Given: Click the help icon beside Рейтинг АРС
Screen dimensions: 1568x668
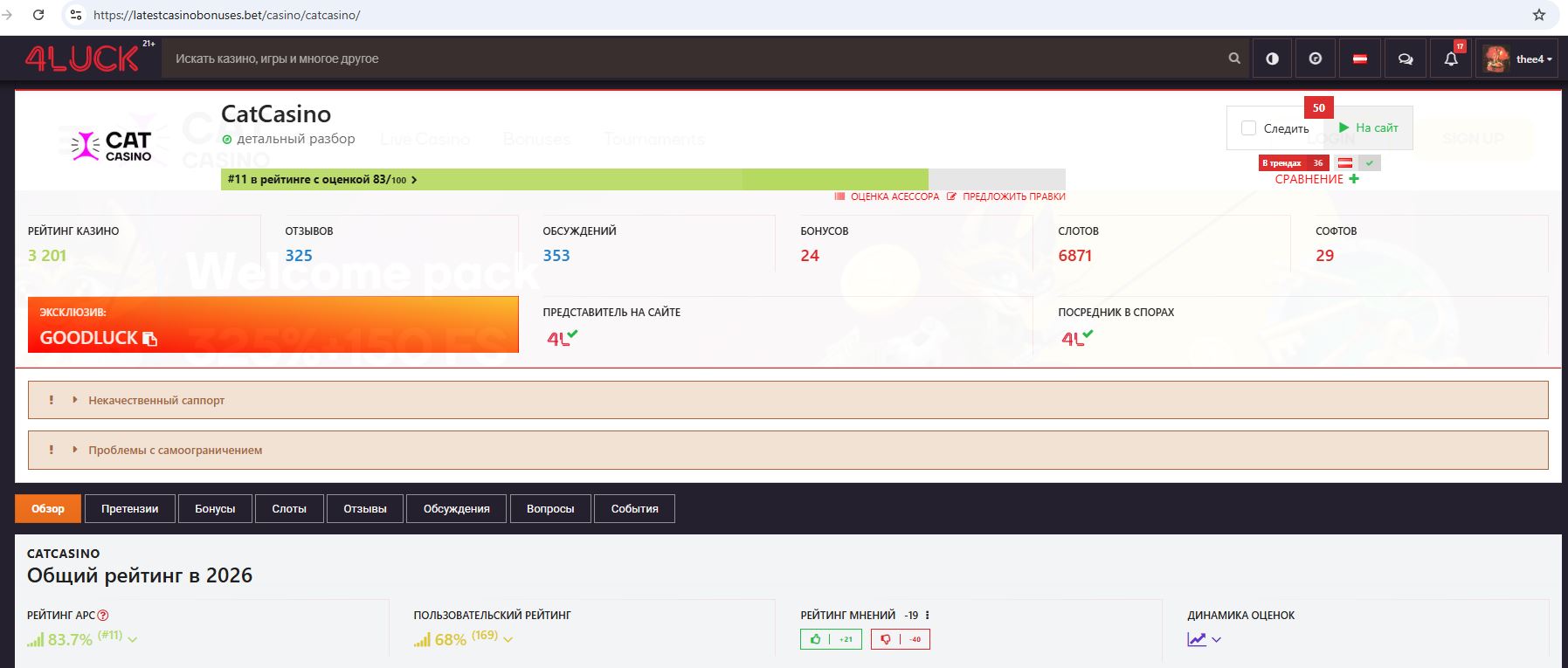Looking at the screenshot, I should coord(103,616).
